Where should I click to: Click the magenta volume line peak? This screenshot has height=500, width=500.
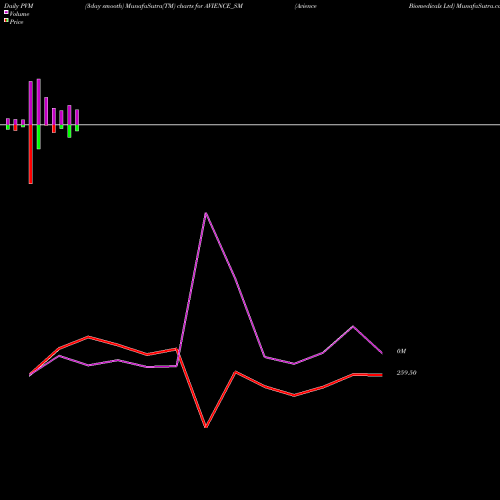click(206, 213)
